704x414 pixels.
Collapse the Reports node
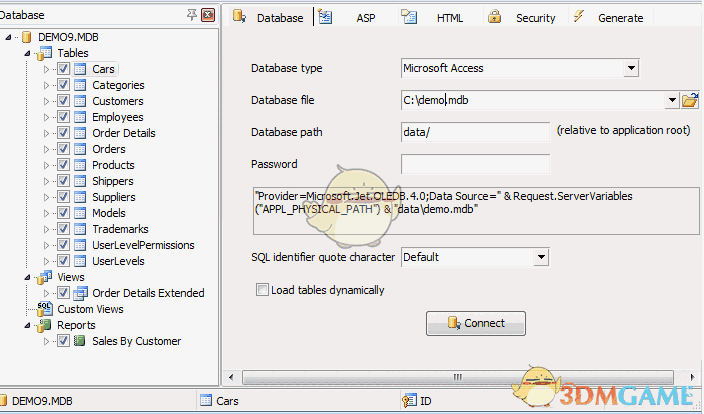(x=27, y=326)
